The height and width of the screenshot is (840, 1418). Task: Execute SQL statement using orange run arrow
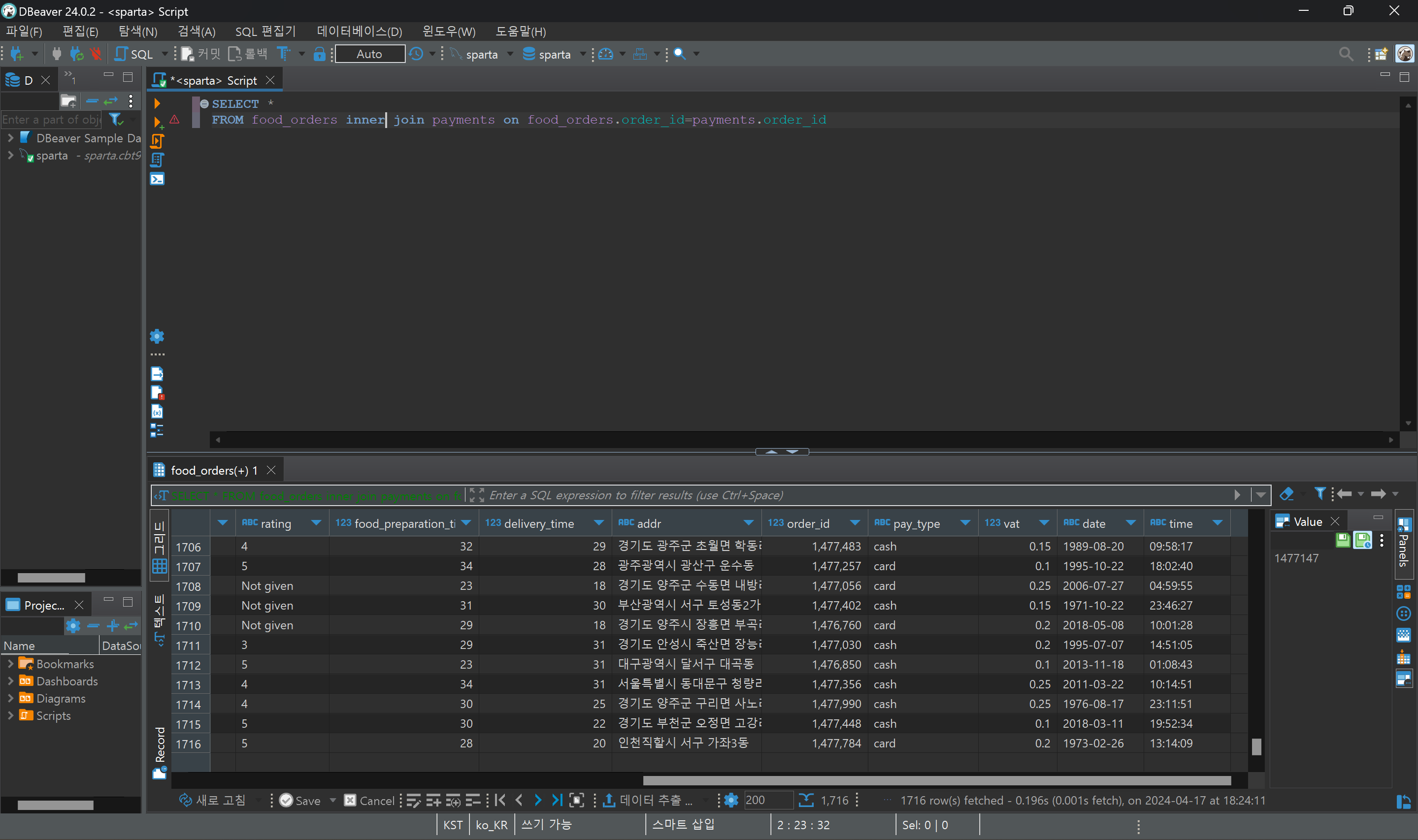pyautogui.click(x=158, y=103)
